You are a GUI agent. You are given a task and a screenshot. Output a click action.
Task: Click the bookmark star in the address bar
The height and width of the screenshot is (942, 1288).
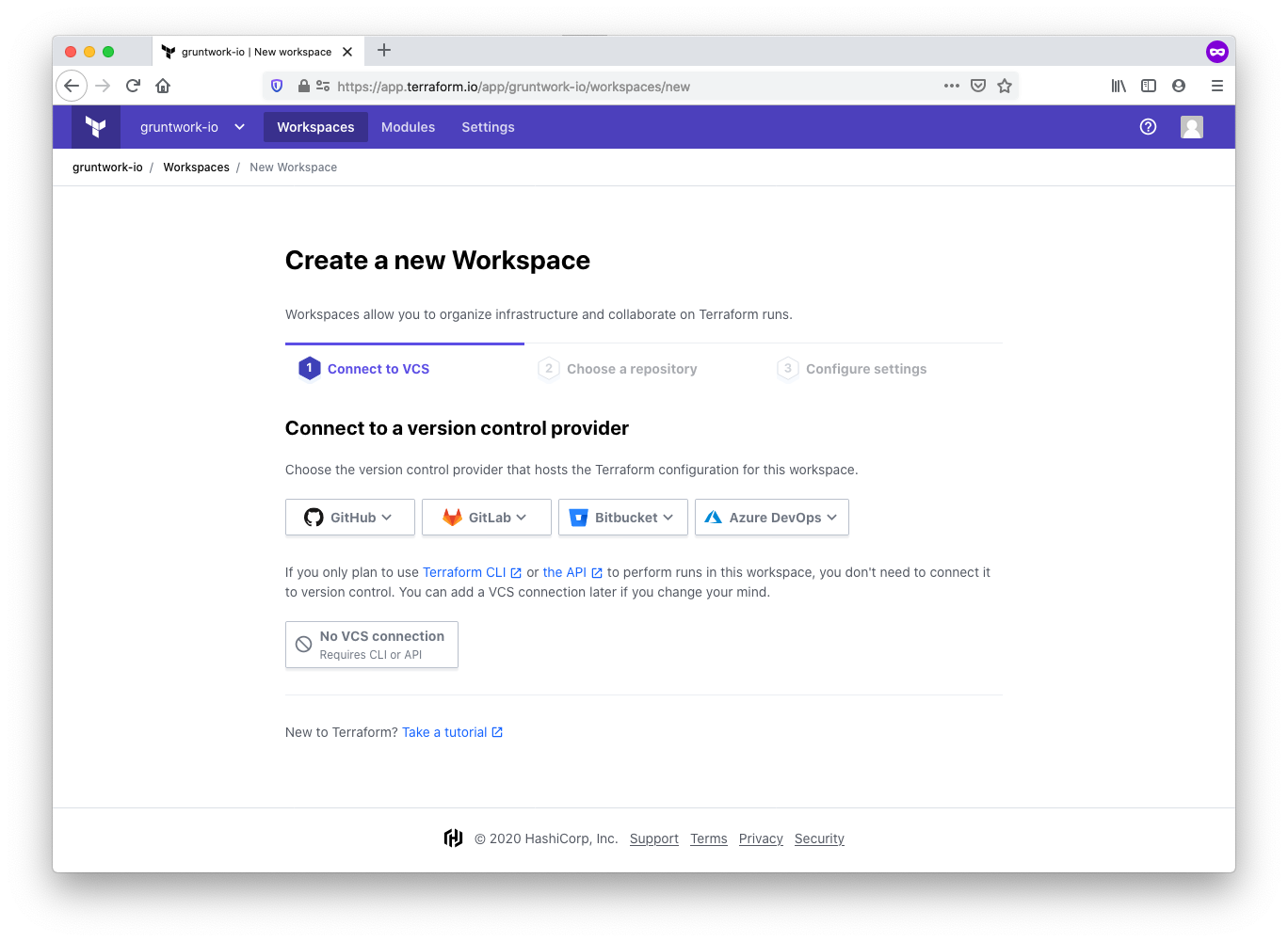[1005, 86]
